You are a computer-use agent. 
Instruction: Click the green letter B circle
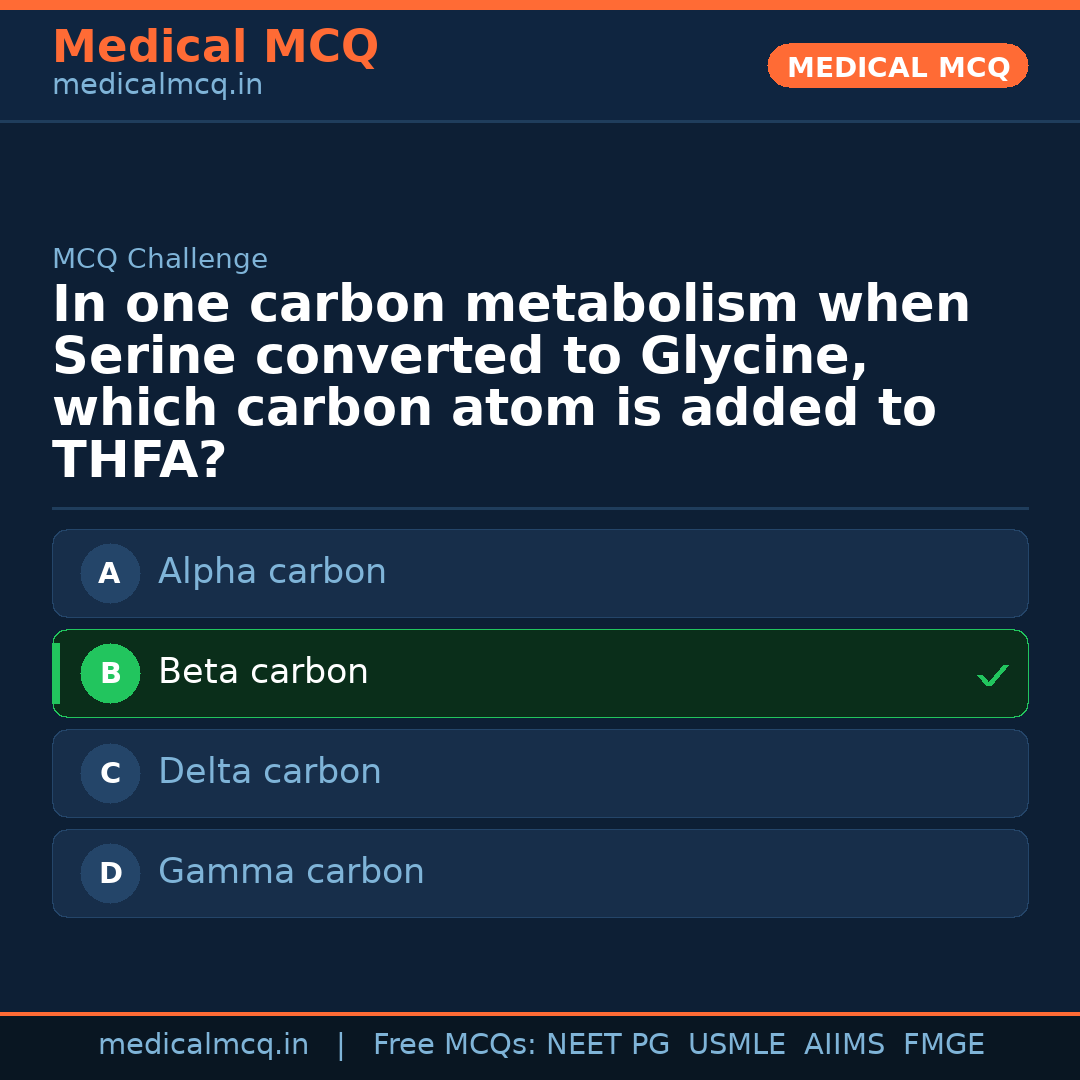tap(110, 673)
